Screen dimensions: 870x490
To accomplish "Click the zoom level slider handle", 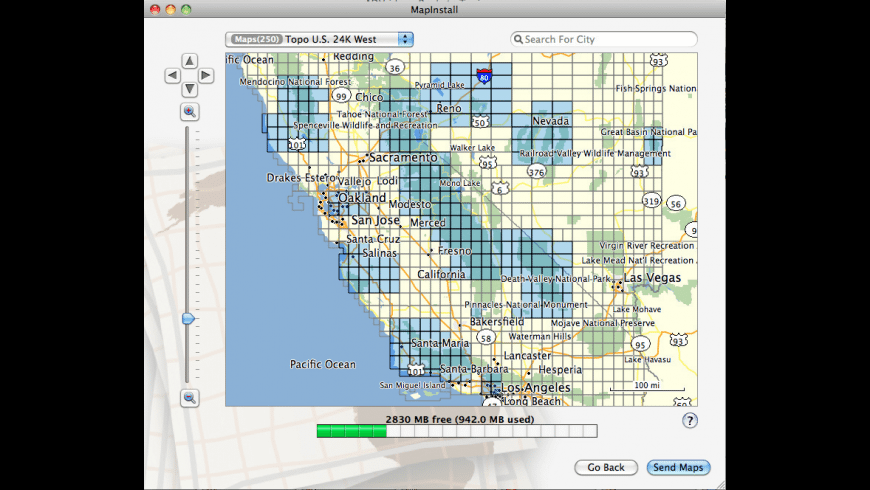I will [x=188, y=318].
